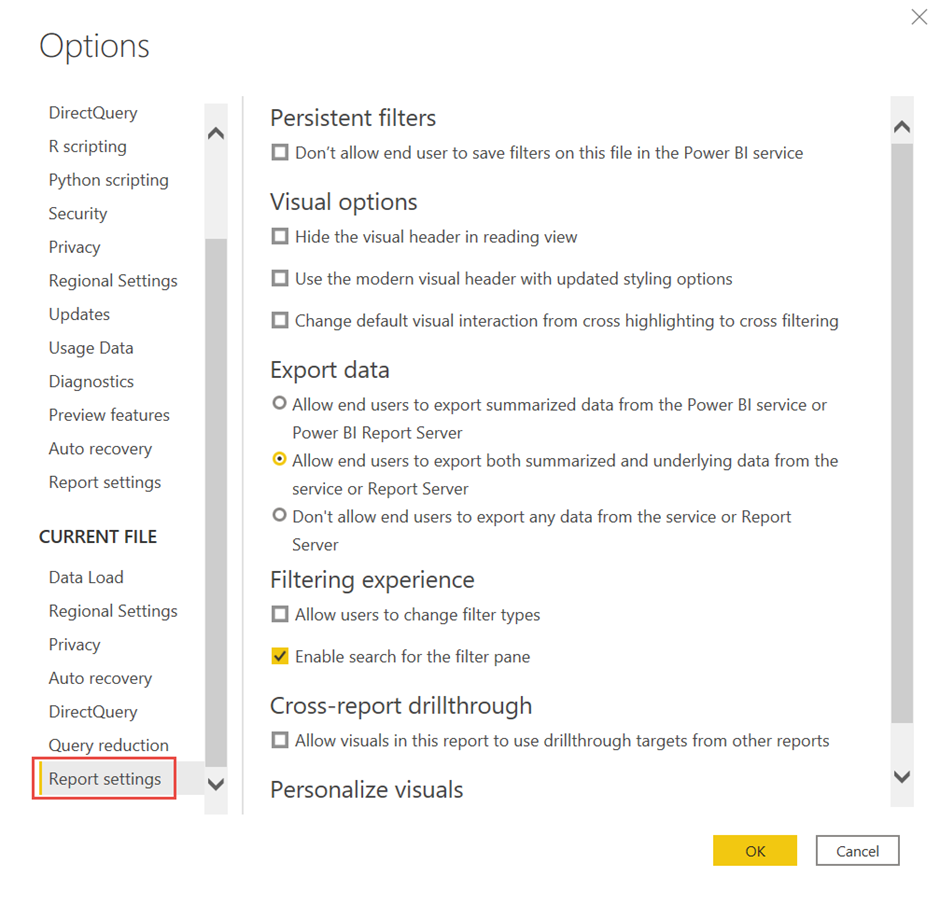Check Change default visual interaction to cross filtering
The height and width of the screenshot is (905, 940).
click(x=280, y=321)
